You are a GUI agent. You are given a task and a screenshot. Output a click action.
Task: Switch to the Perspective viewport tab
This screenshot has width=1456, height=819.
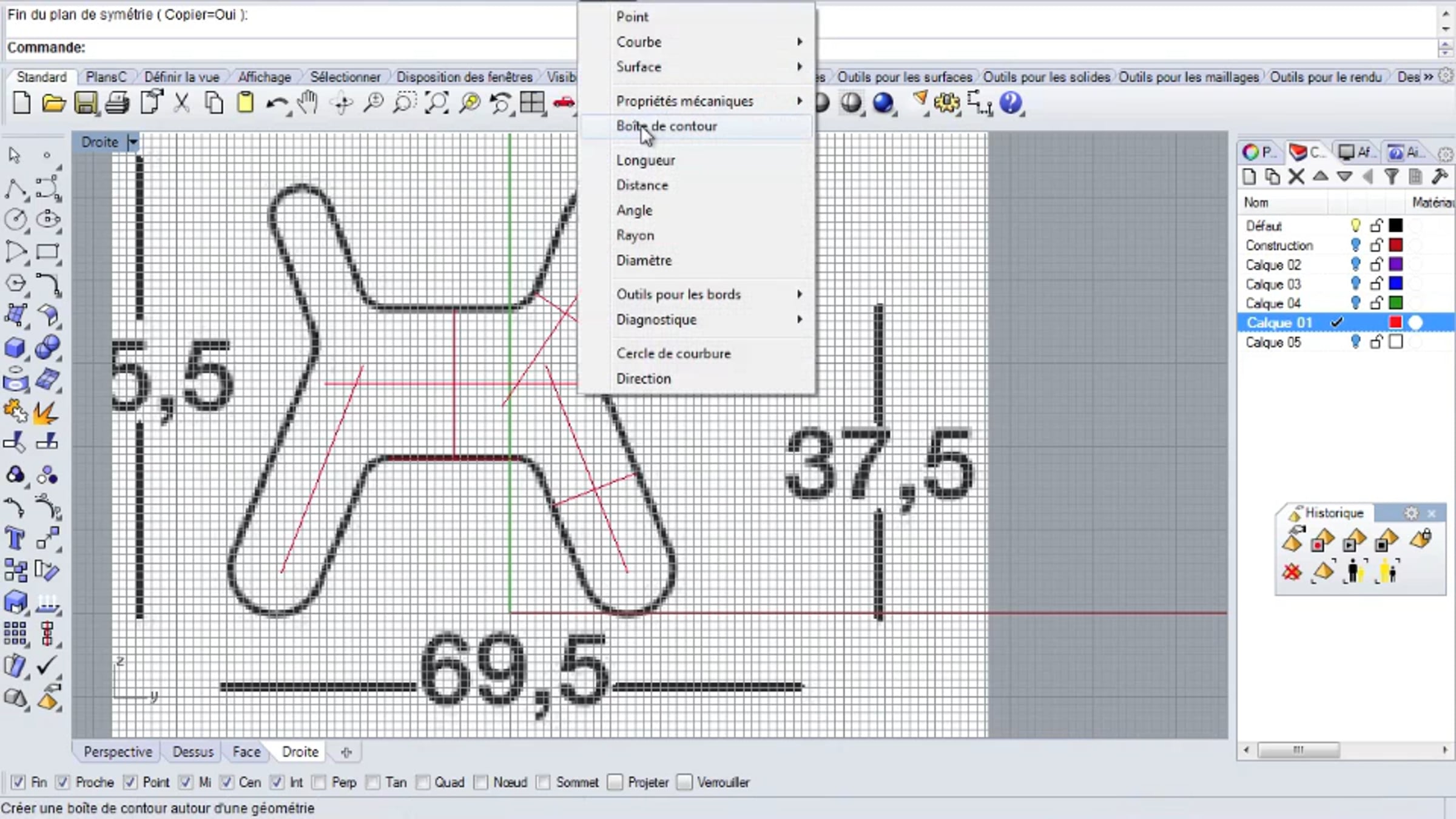point(118,752)
